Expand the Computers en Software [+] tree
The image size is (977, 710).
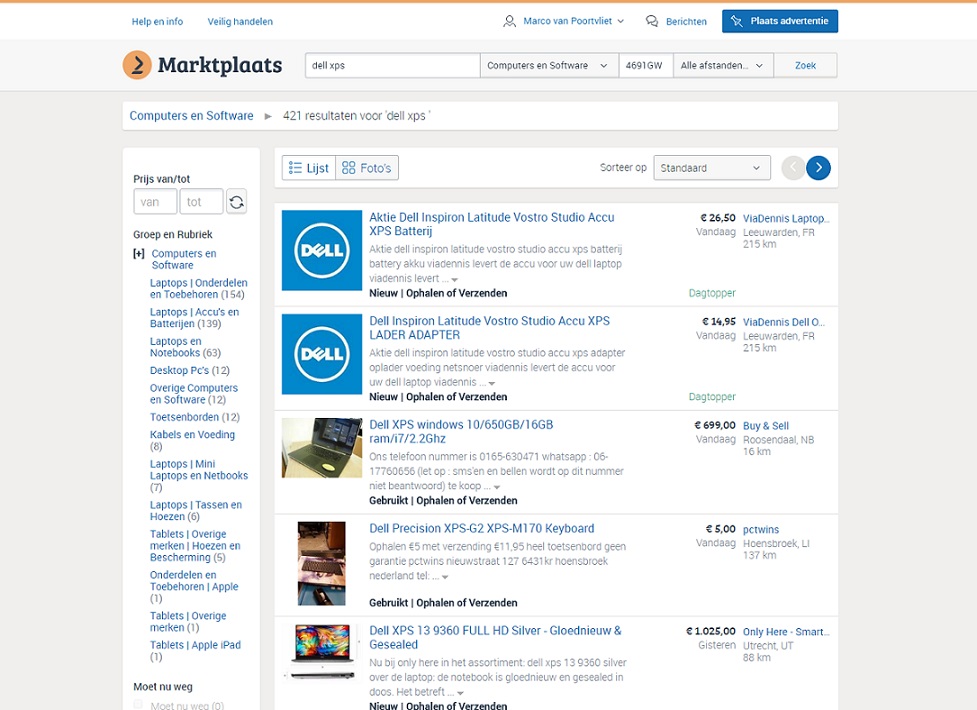click(138, 254)
